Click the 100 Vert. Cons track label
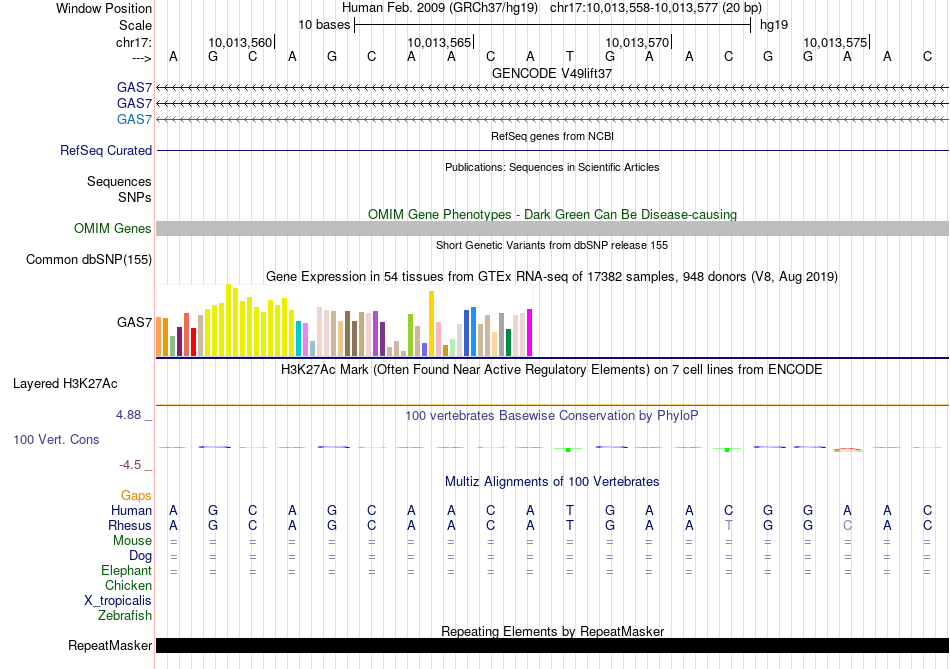 pos(56,440)
